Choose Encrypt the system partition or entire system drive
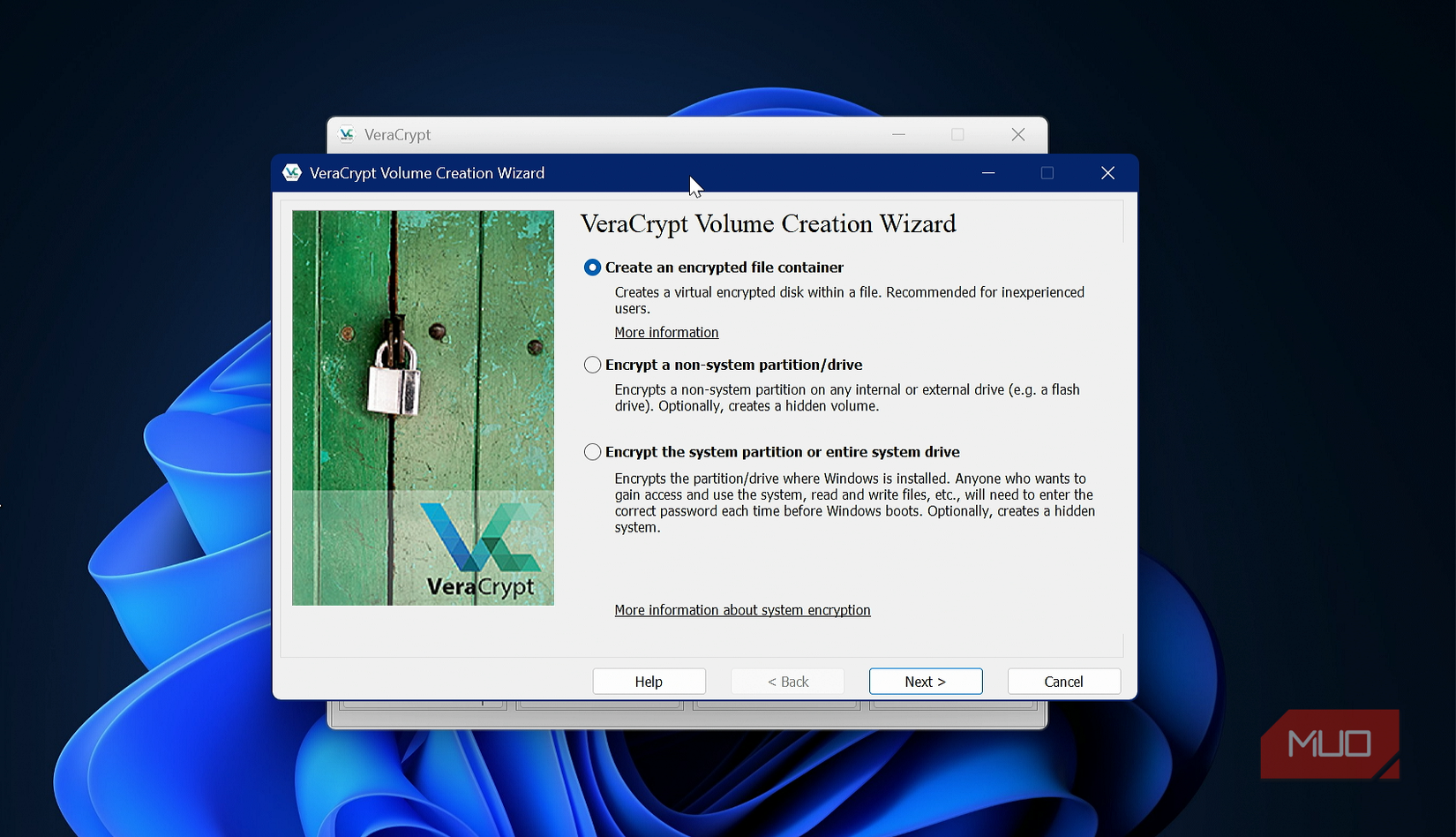This screenshot has width=1456, height=837. [592, 451]
